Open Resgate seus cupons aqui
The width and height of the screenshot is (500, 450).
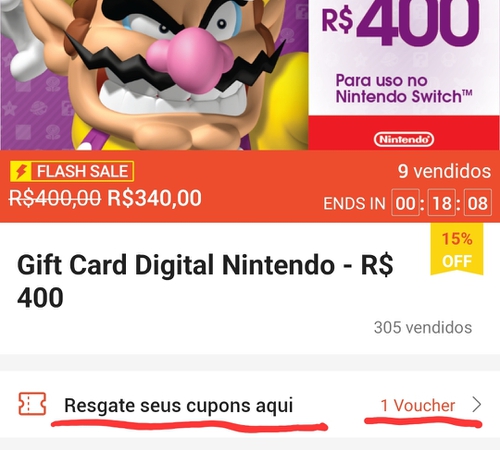178,406
